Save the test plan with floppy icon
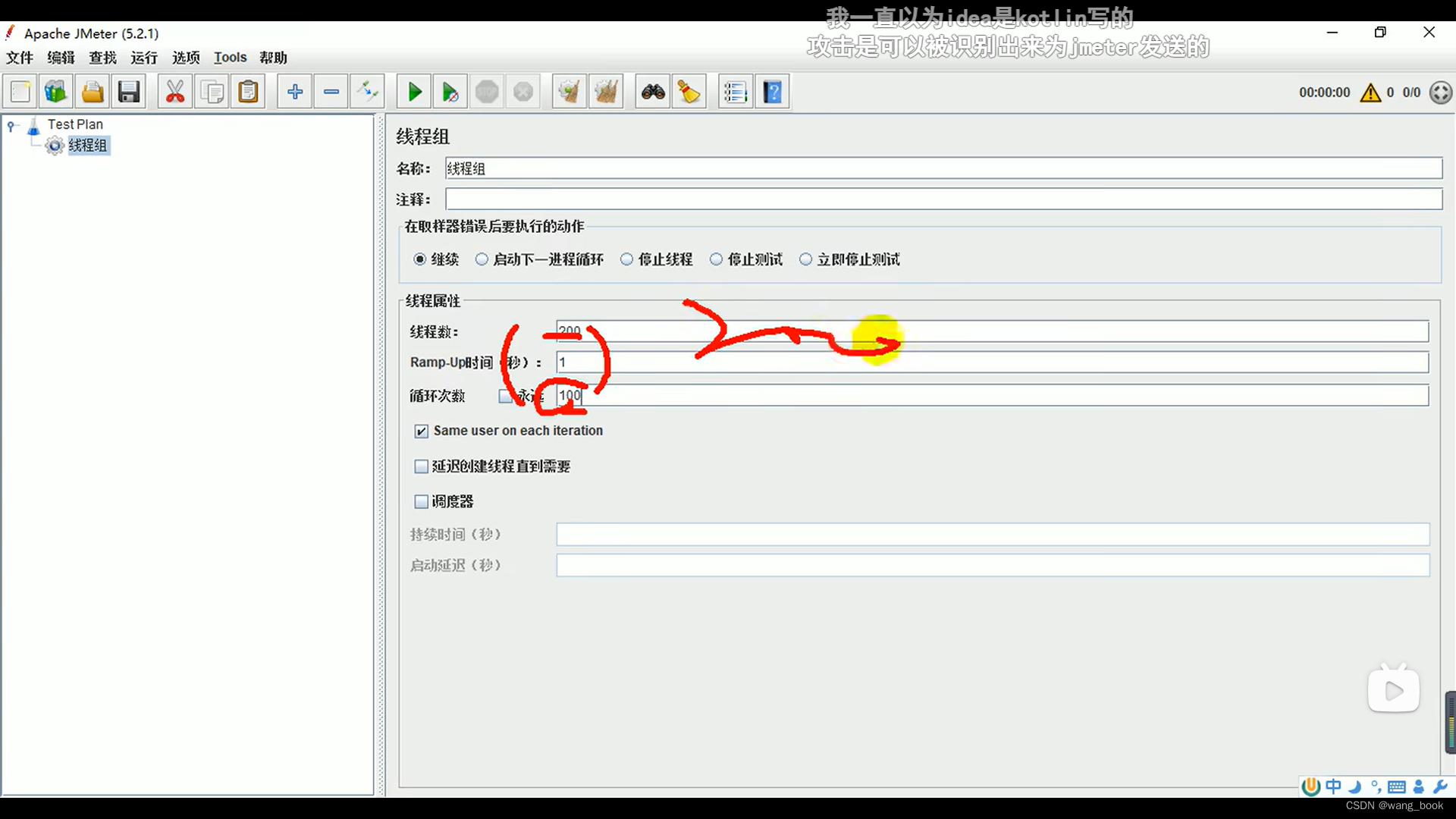Viewport: 1456px width, 819px height. 129,93
